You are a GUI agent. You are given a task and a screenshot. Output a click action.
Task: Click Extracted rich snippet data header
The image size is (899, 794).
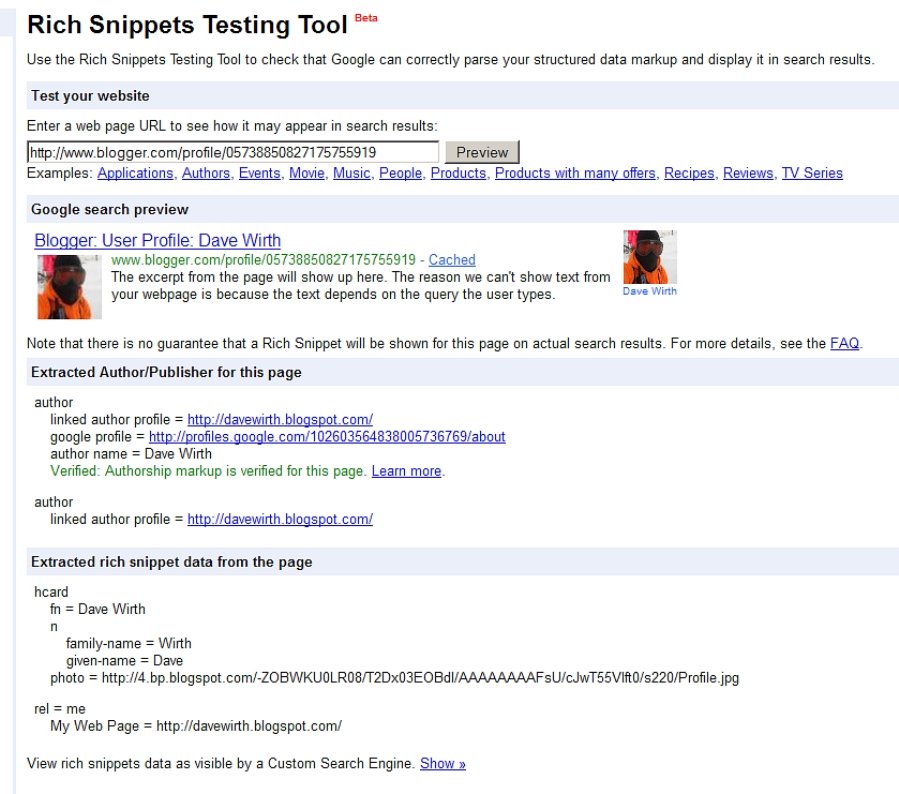tap(171, 562)
